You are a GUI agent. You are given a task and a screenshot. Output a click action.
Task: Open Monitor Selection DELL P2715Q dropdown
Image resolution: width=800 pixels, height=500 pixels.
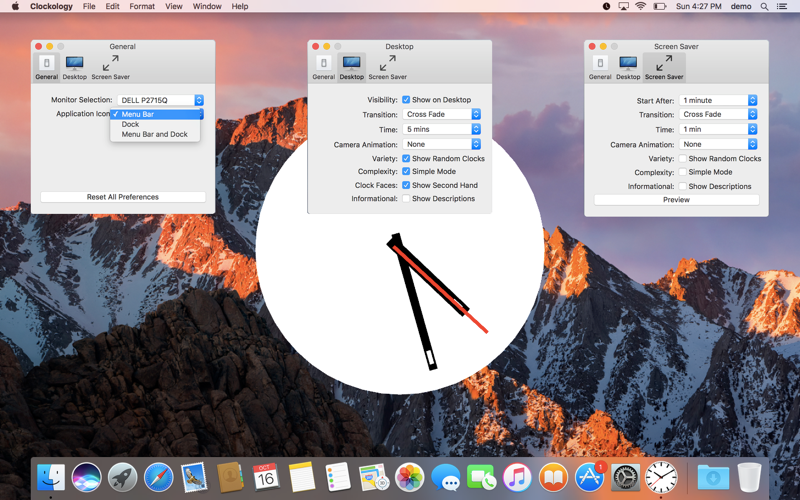[160, 100]
